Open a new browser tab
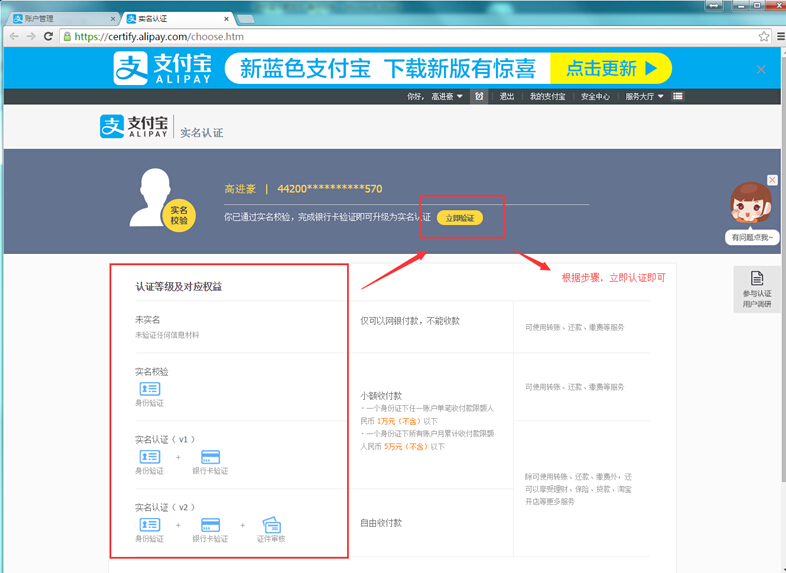 (246, 19)
